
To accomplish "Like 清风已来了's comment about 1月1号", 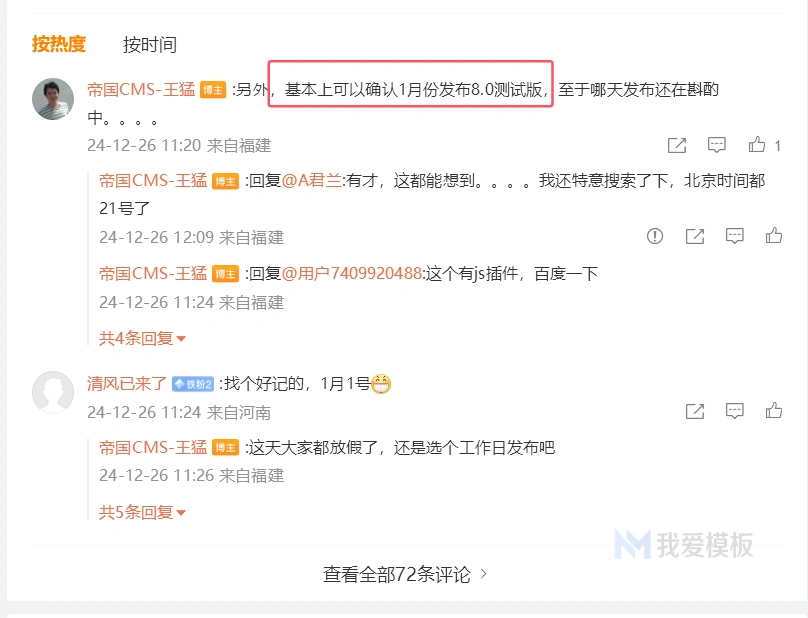I will coord(773,411).
